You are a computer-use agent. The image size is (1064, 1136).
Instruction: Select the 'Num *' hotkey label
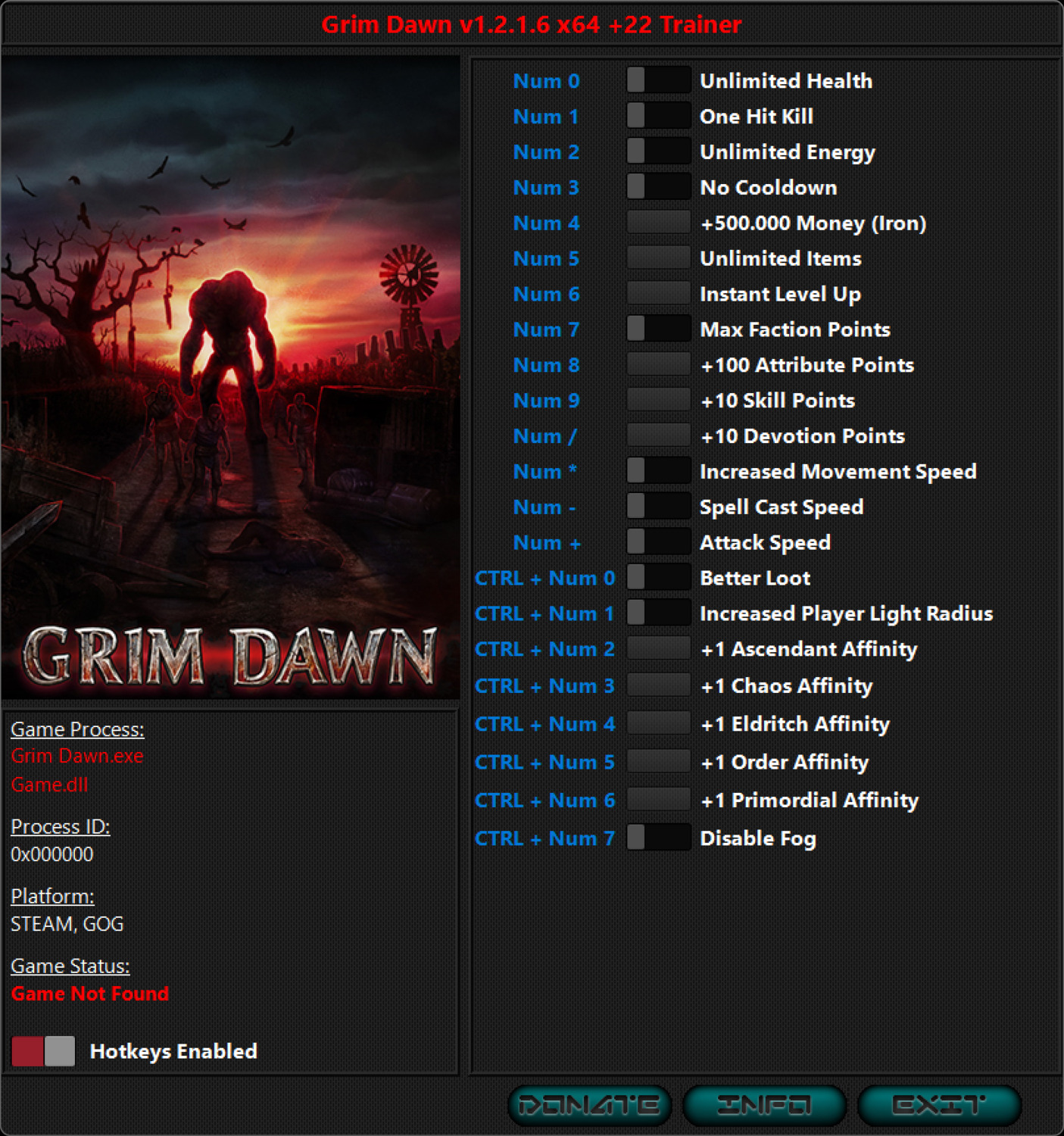545,472
